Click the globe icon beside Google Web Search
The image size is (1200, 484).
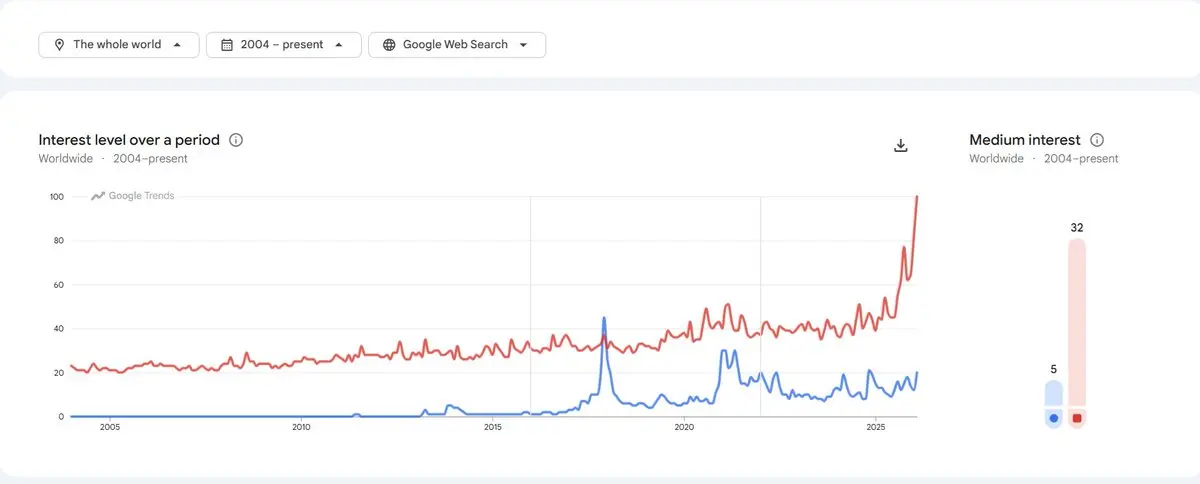pyautogui.click(x=389, y=45)
